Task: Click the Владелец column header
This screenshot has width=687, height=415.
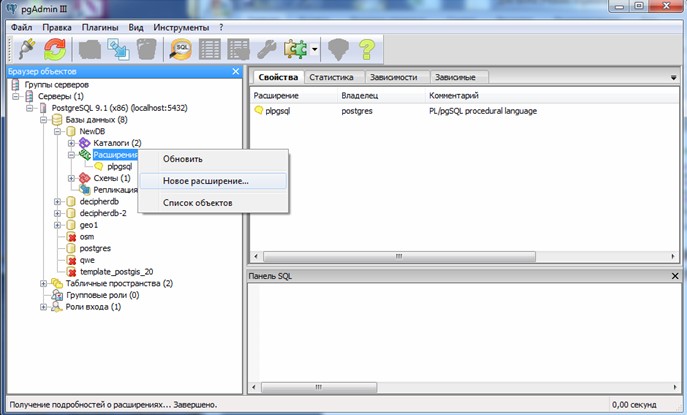Action: click(x=360, y=94)
